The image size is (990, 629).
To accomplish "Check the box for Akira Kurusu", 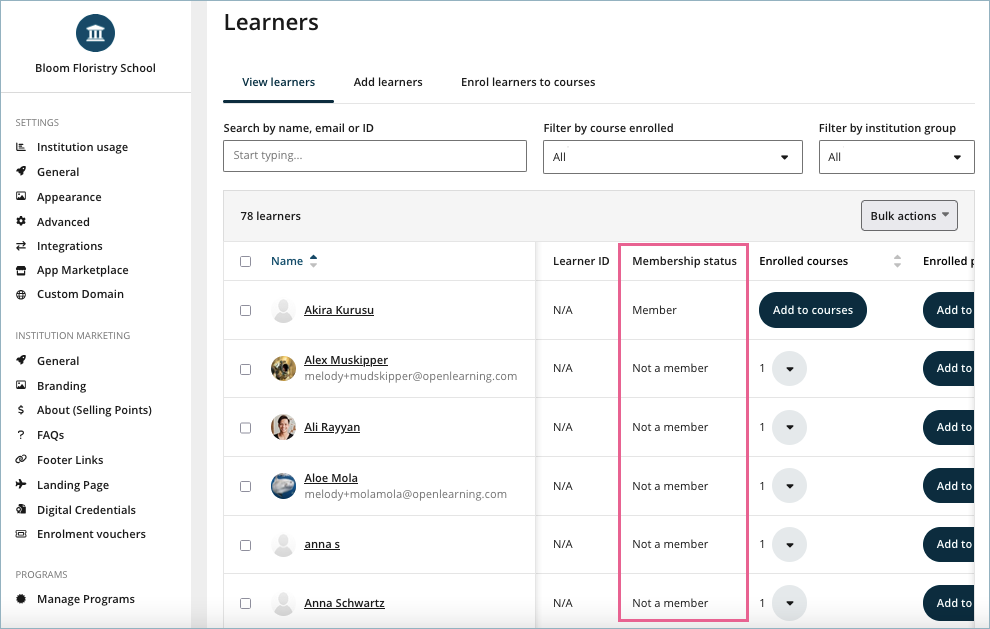I will 246,310.
